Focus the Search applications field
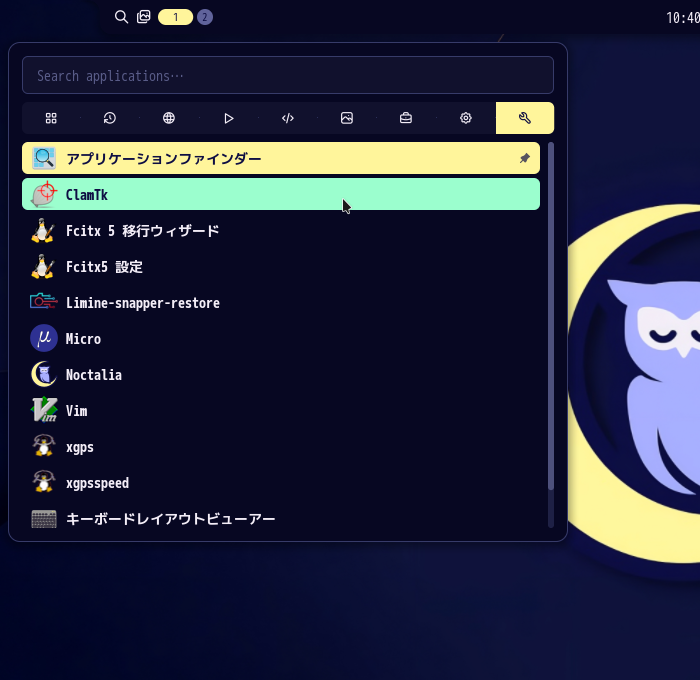 click(x=288, y=75)
